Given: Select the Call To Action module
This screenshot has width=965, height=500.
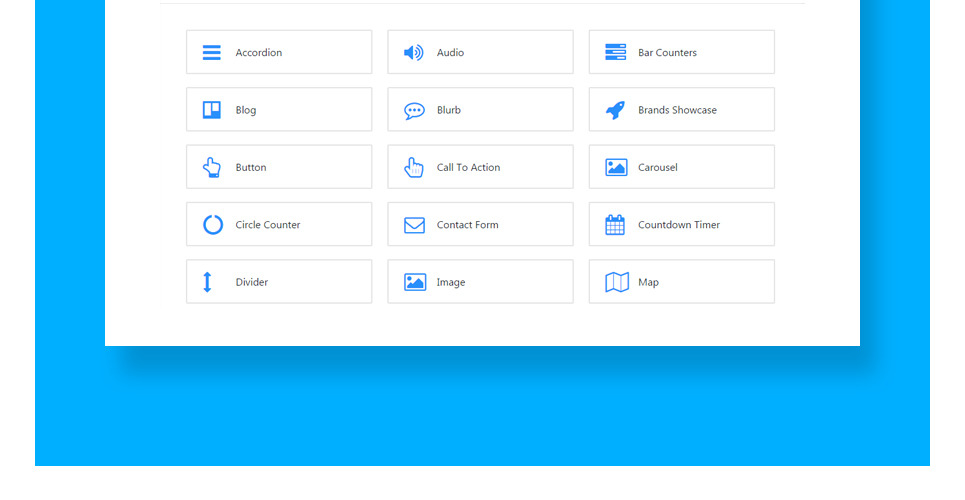Looking at the screenshot, I should [x=480, y=167].
